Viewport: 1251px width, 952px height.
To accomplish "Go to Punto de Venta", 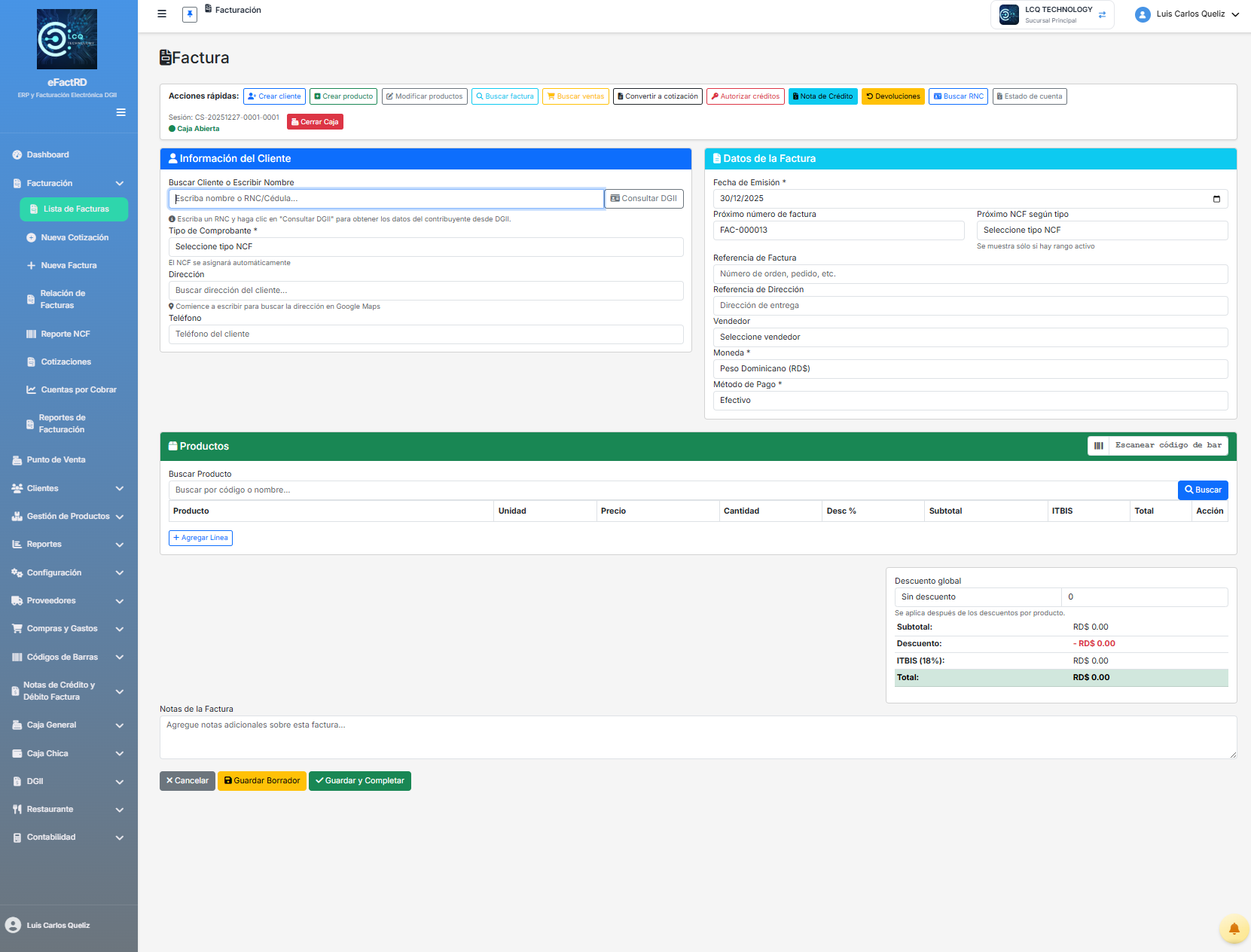I will (x=56, y=460).
